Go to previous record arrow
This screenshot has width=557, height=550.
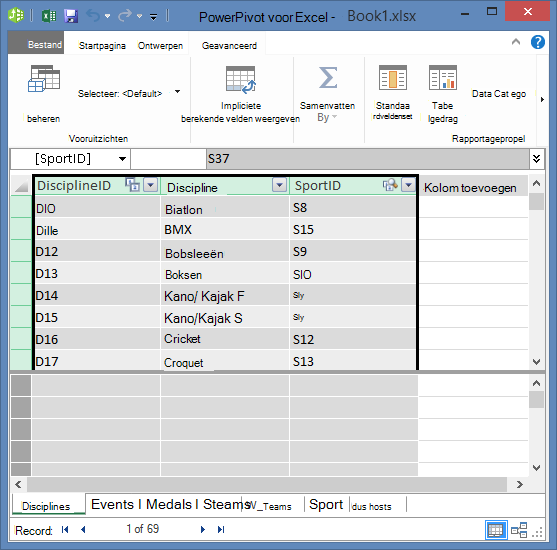pyautogui.click(x=83, y=529)
